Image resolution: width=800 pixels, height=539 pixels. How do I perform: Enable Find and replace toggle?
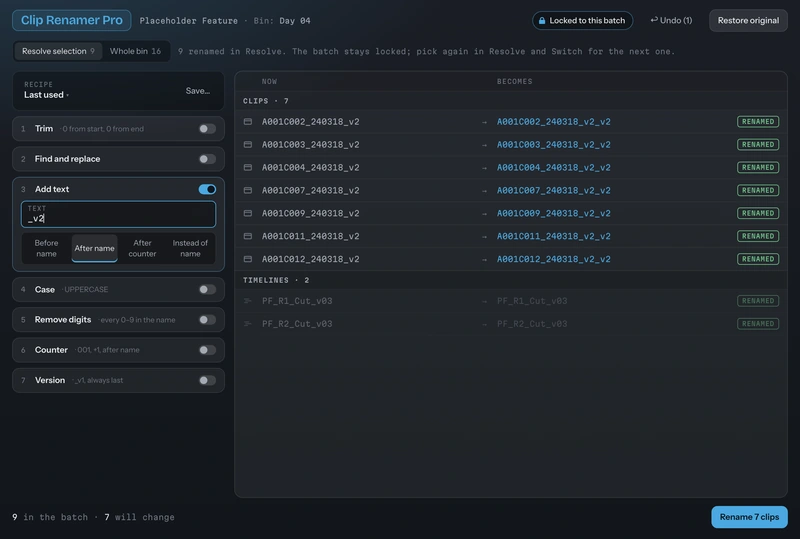pos(207,159)
